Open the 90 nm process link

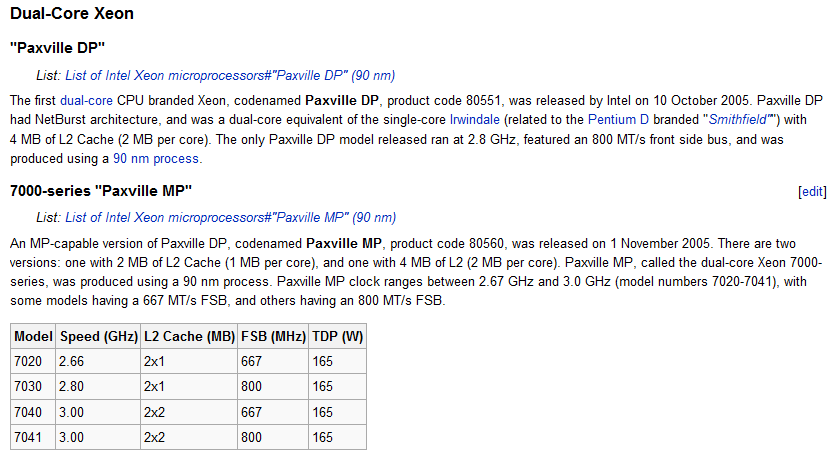(x=156, y=159)
